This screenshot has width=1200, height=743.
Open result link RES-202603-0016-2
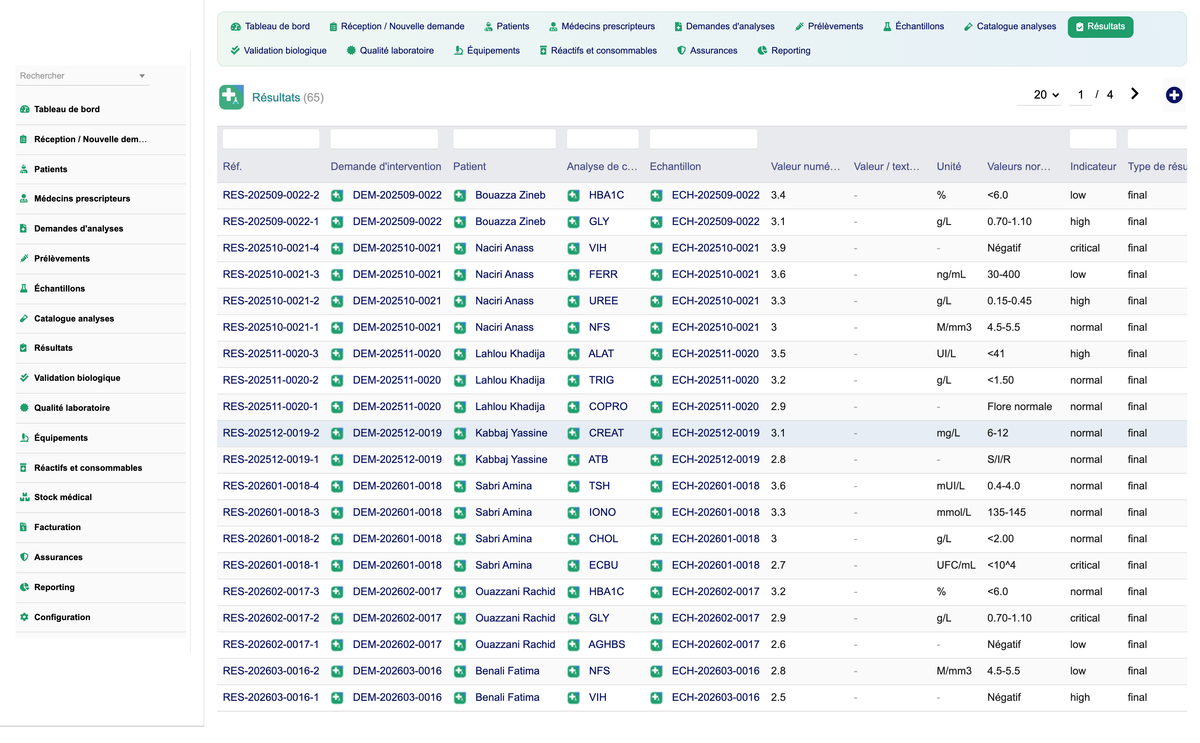click(271, 671)
